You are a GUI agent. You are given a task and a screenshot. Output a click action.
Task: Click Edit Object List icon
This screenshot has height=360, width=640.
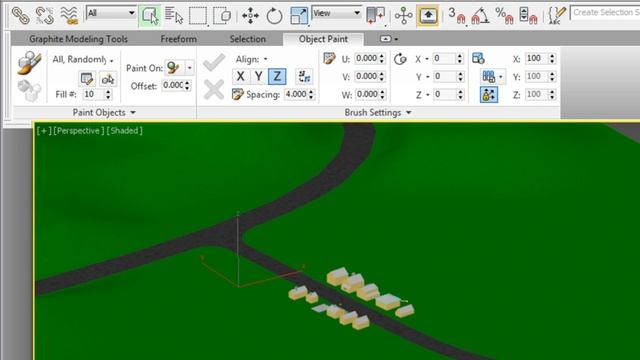point(87,78)
